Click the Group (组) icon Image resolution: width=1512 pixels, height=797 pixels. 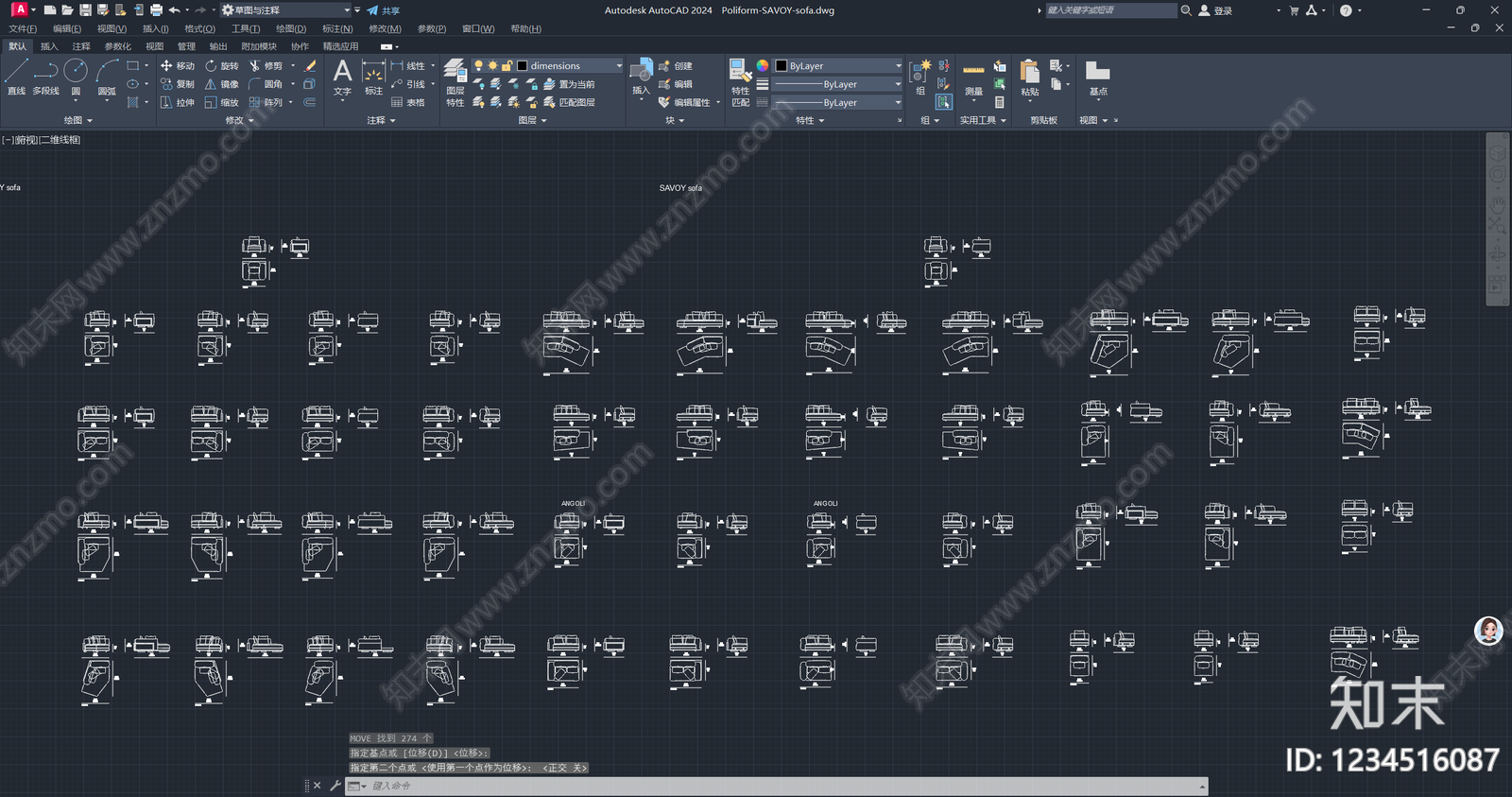click(x=920, y=78)
